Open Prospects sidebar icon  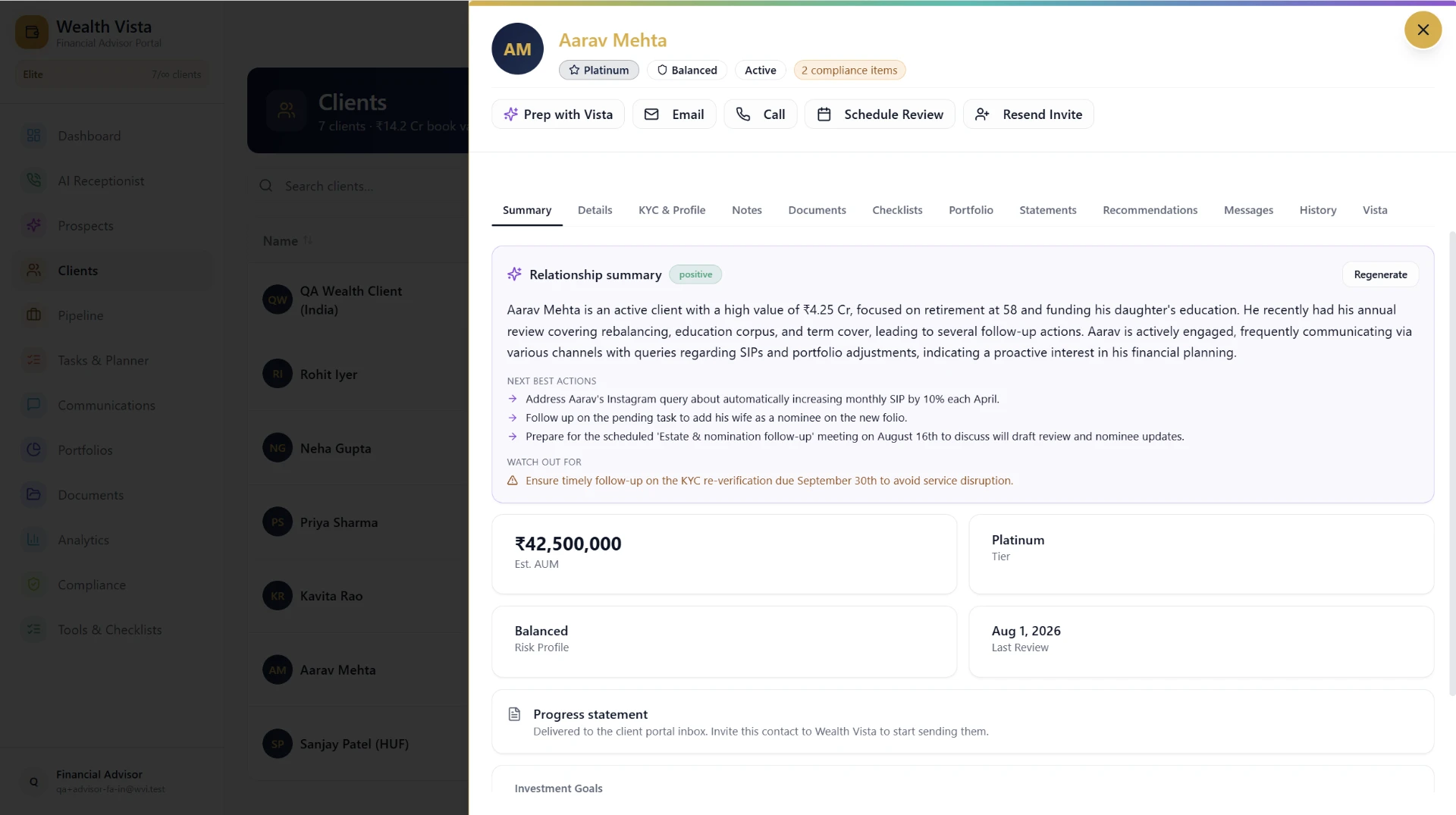34,225
